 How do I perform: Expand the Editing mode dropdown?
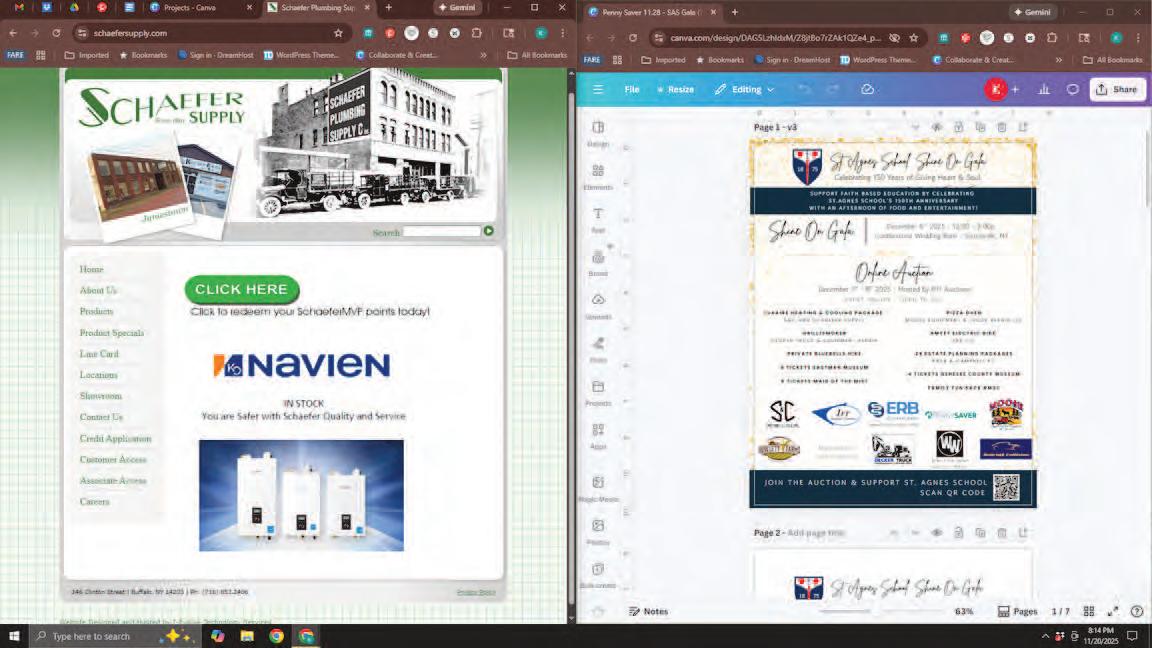pyautogui.click(x=744, y=89)
